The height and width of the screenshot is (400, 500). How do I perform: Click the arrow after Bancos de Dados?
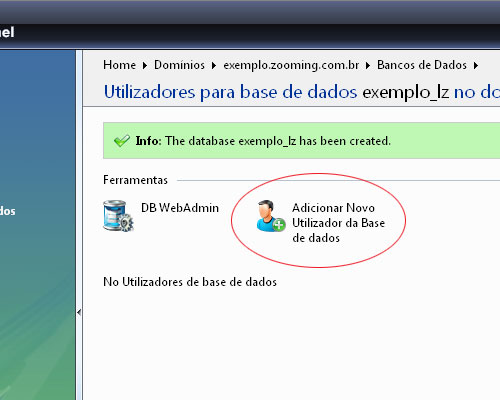476,65
